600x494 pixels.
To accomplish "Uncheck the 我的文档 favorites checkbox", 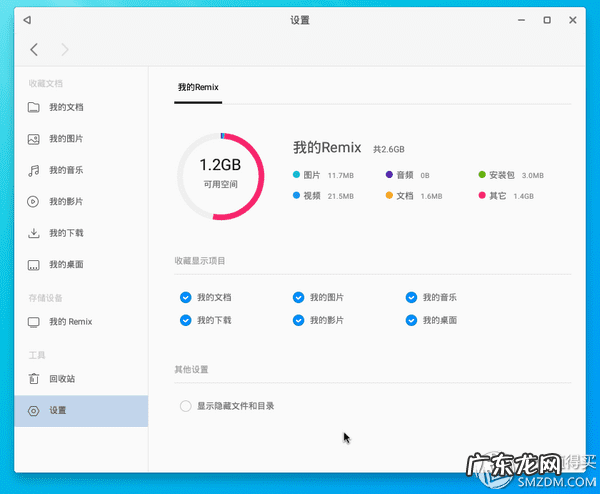I will point(185,297).
